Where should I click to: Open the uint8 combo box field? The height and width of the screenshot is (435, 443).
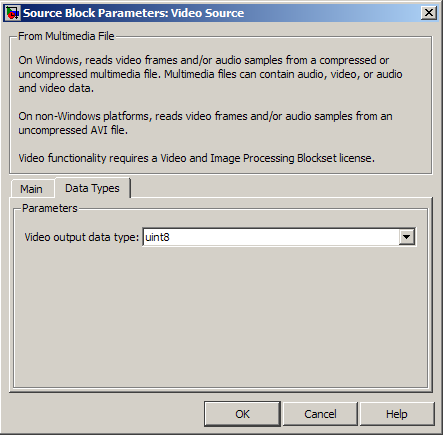point(279,237)
